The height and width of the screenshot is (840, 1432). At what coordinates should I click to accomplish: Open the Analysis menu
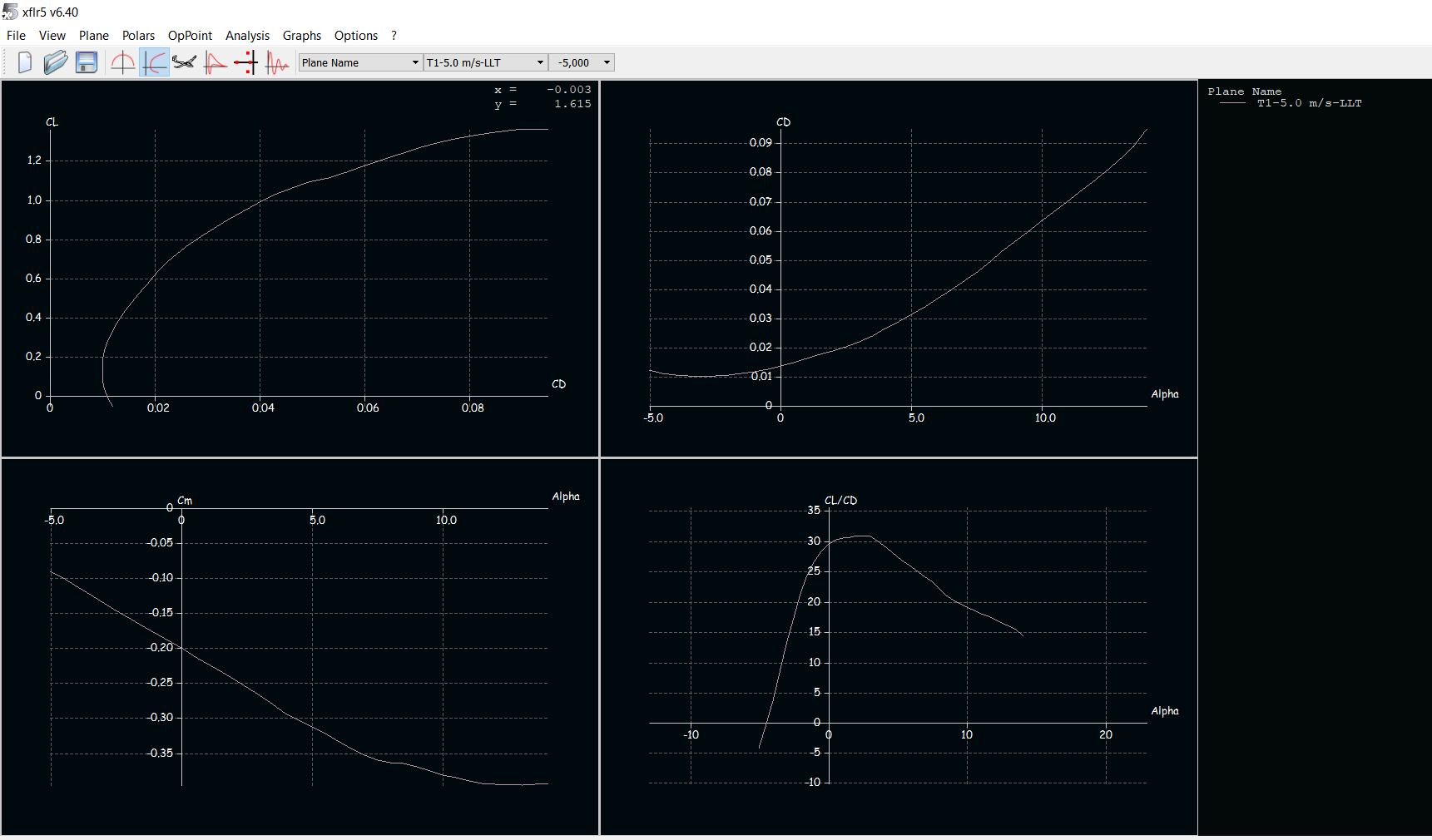click(x=247, y=36)
